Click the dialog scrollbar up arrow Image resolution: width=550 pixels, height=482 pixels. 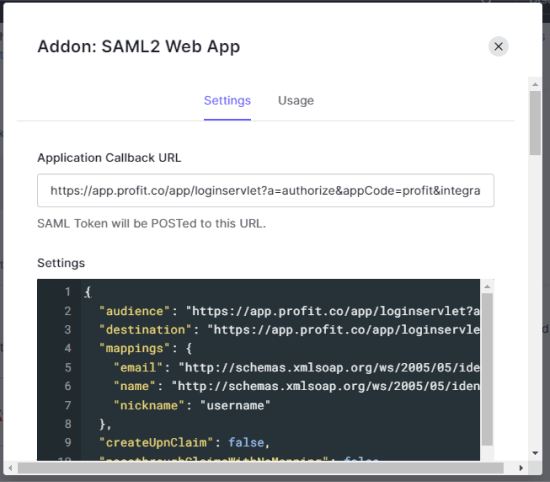[535, 84]
